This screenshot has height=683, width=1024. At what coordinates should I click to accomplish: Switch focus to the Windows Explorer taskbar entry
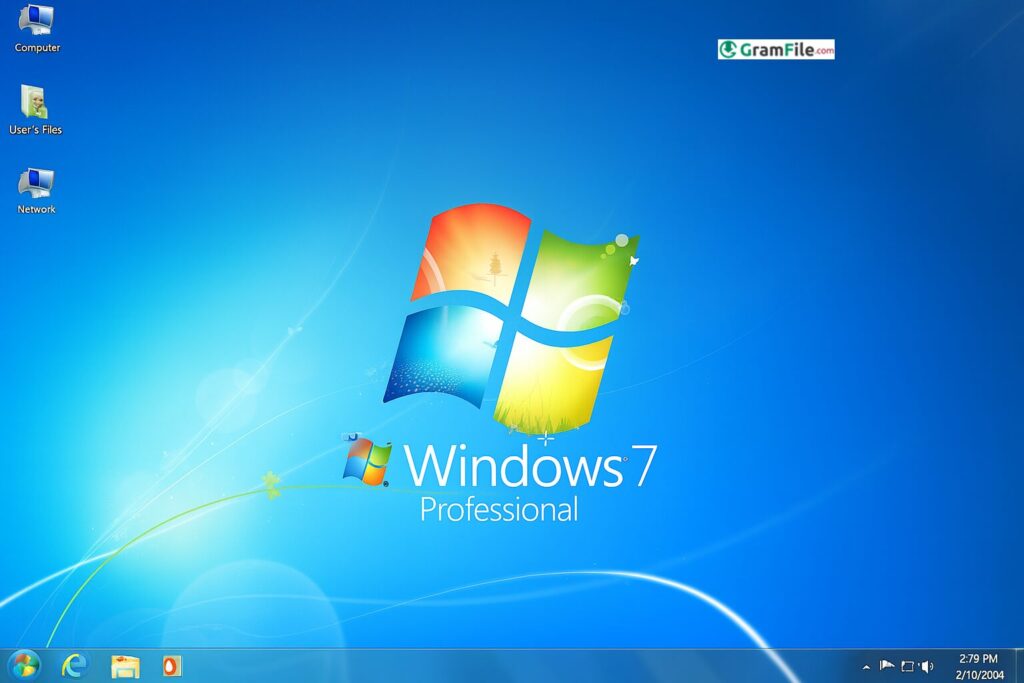[x=124, y=664]
